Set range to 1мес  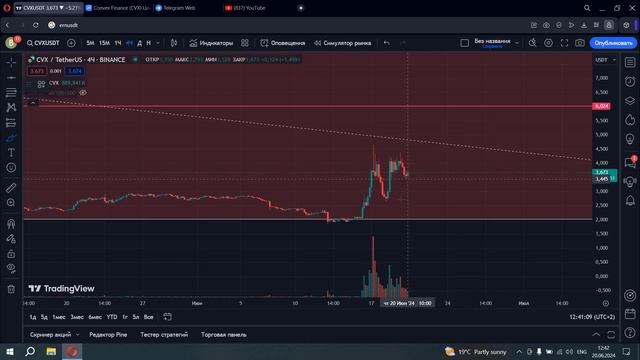tap(59, 317)
